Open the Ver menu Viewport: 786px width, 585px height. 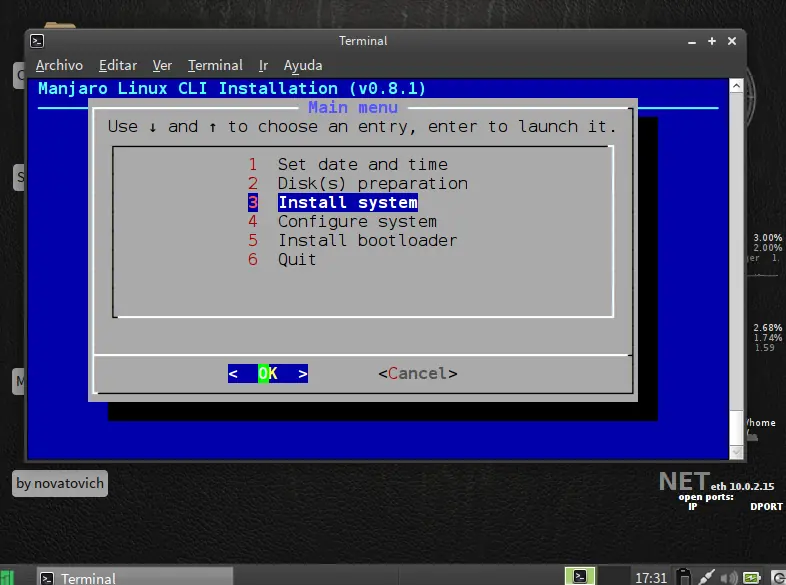(162, 66)
